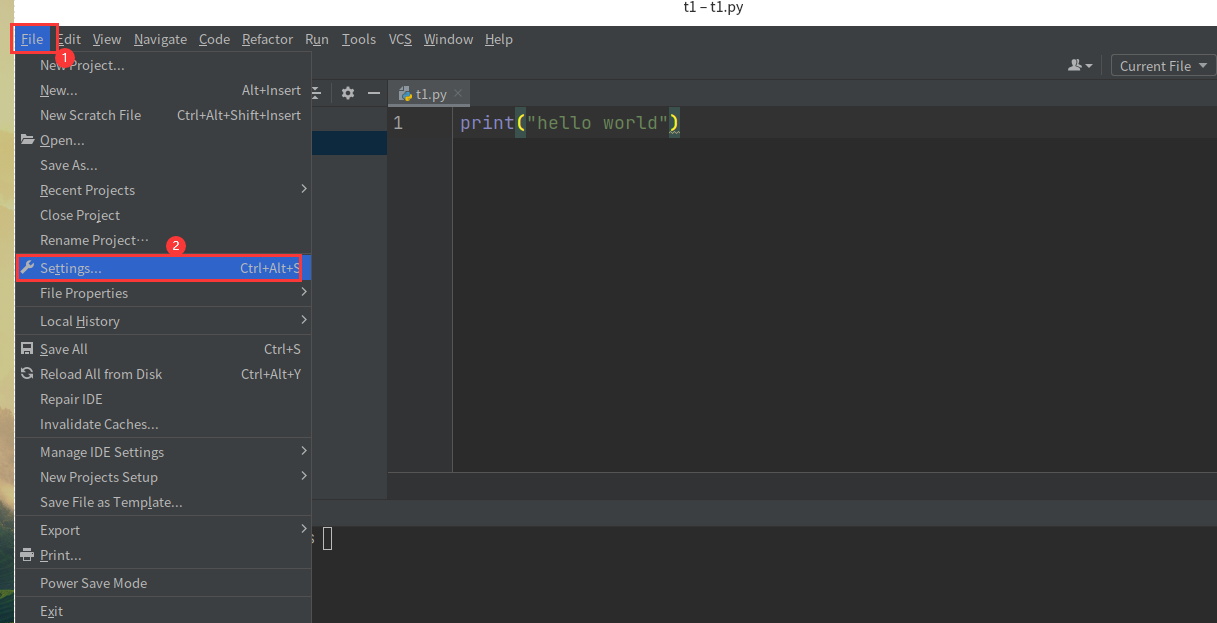Click the Save All disk icon

coord(27,349)
